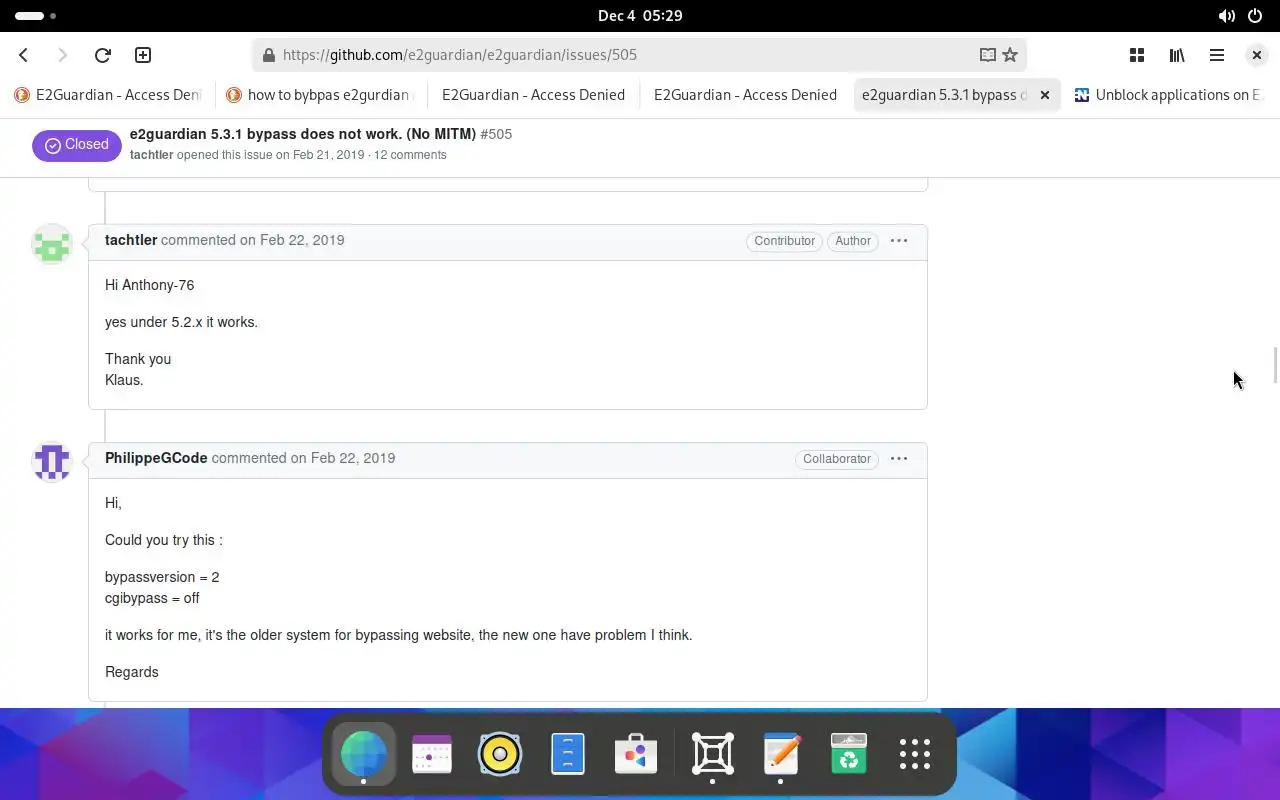
Task: Open the tab overview grid icon
Action: pos(1137,55)
